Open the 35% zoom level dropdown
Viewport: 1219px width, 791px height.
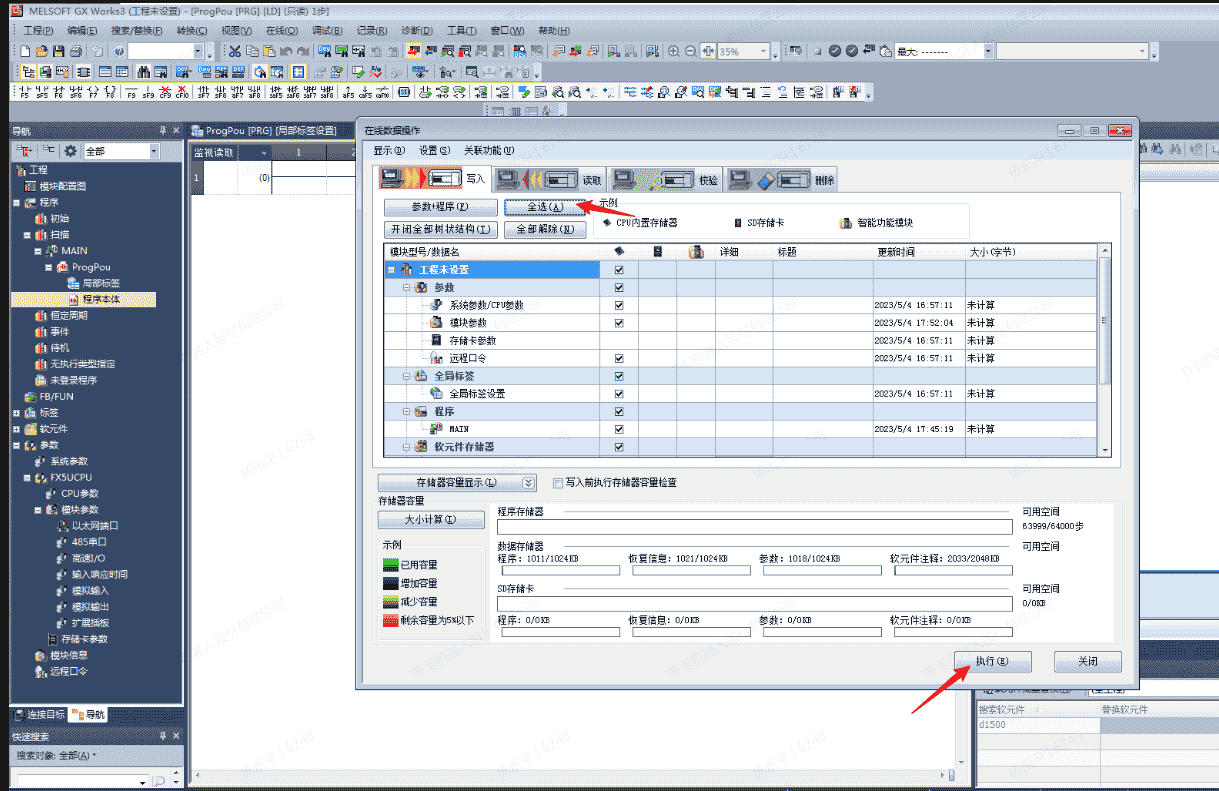pos(764,51)
